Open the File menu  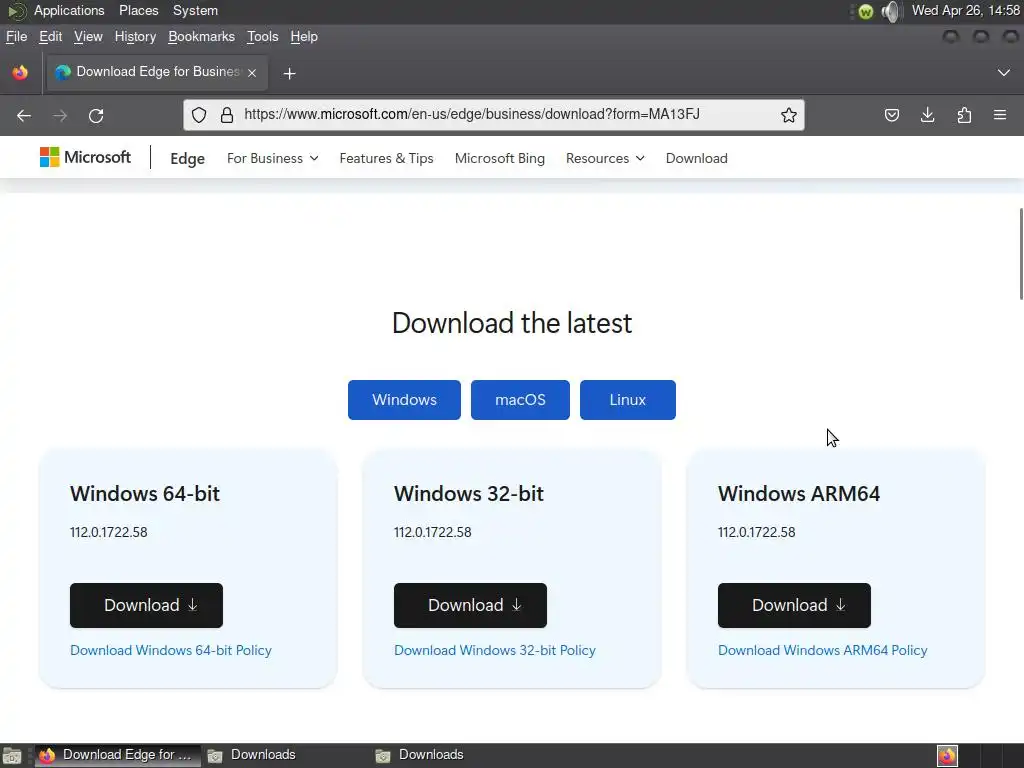[x=16, y=37]
